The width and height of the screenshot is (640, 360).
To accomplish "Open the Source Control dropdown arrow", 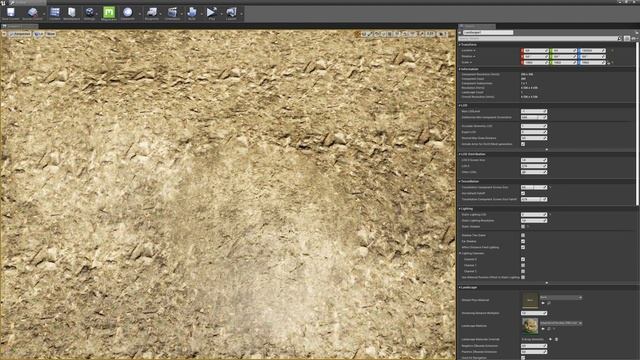I will coord(44,13).
